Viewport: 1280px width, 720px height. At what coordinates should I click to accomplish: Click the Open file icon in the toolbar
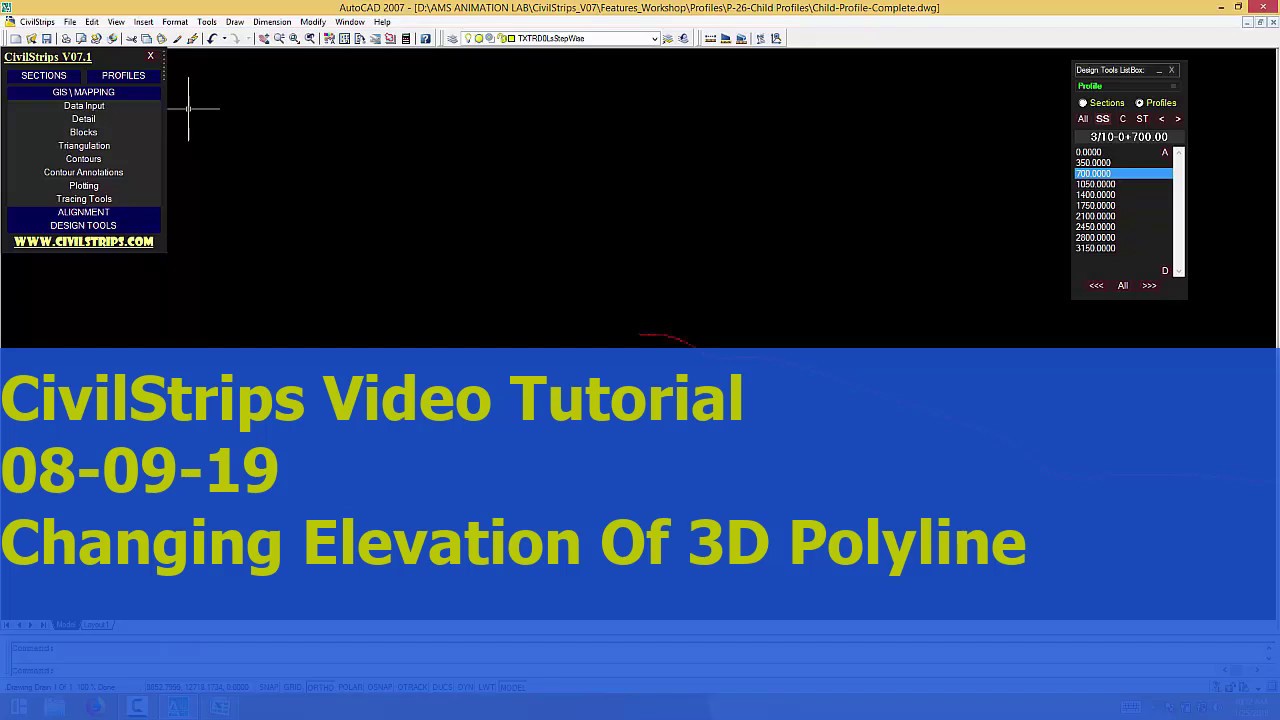tap(31, 38)
